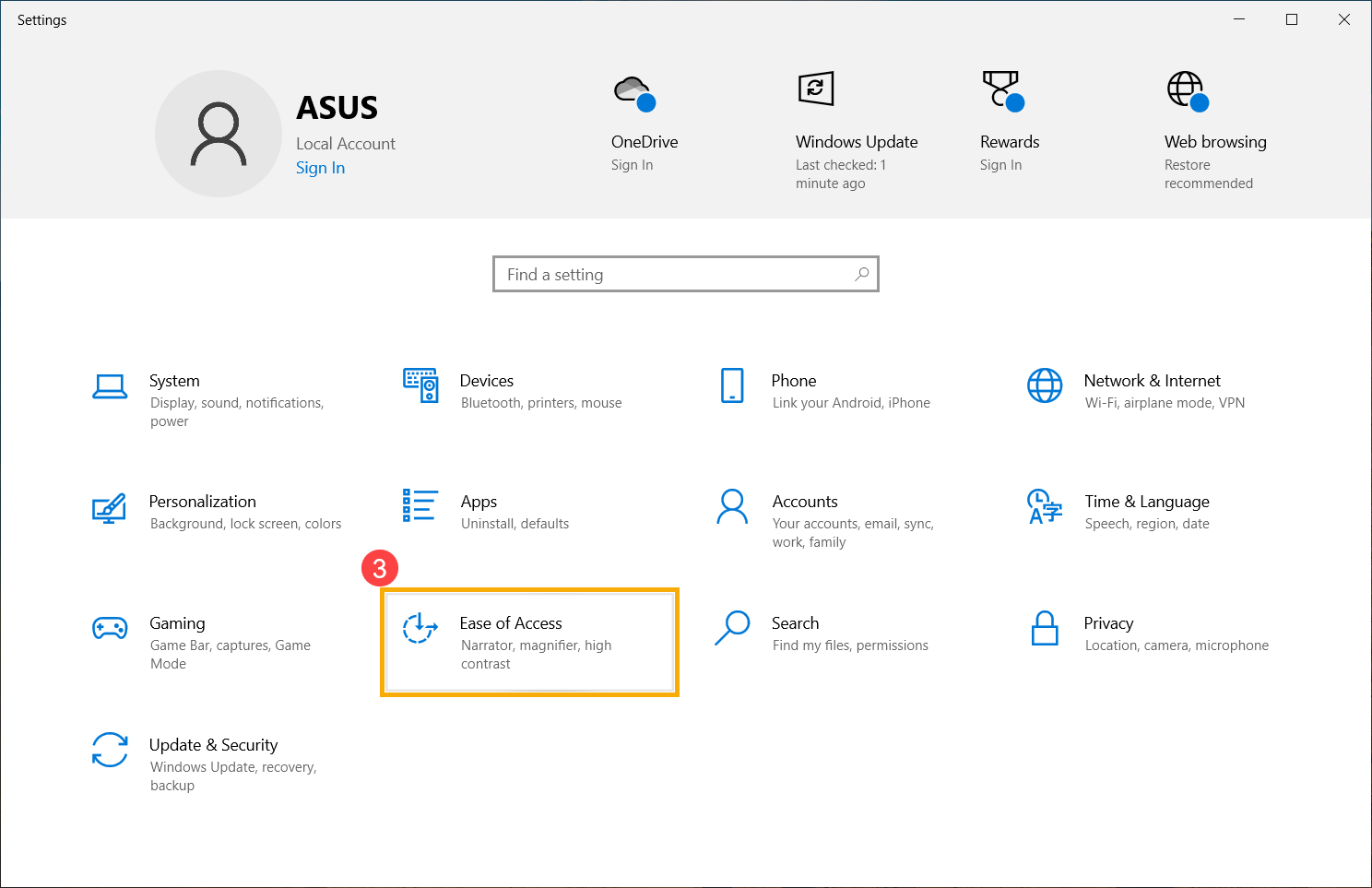Click the Find a setting search box
Image resolution: width=1372 pixels, height=888 pixels.
(x=686, y=274)
